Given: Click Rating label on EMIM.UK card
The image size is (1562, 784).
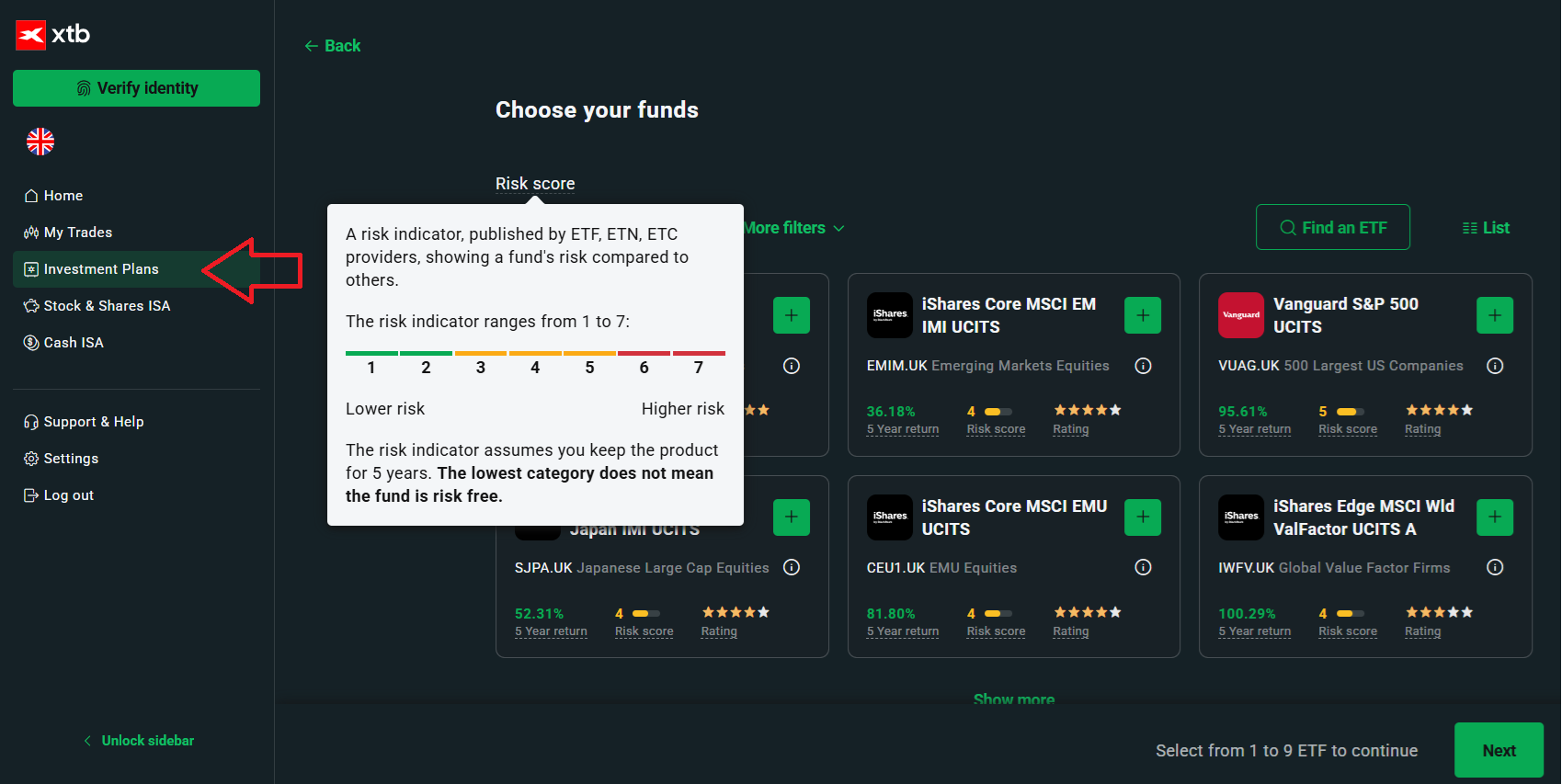Looking at the screenshot, I should 1071,429.
